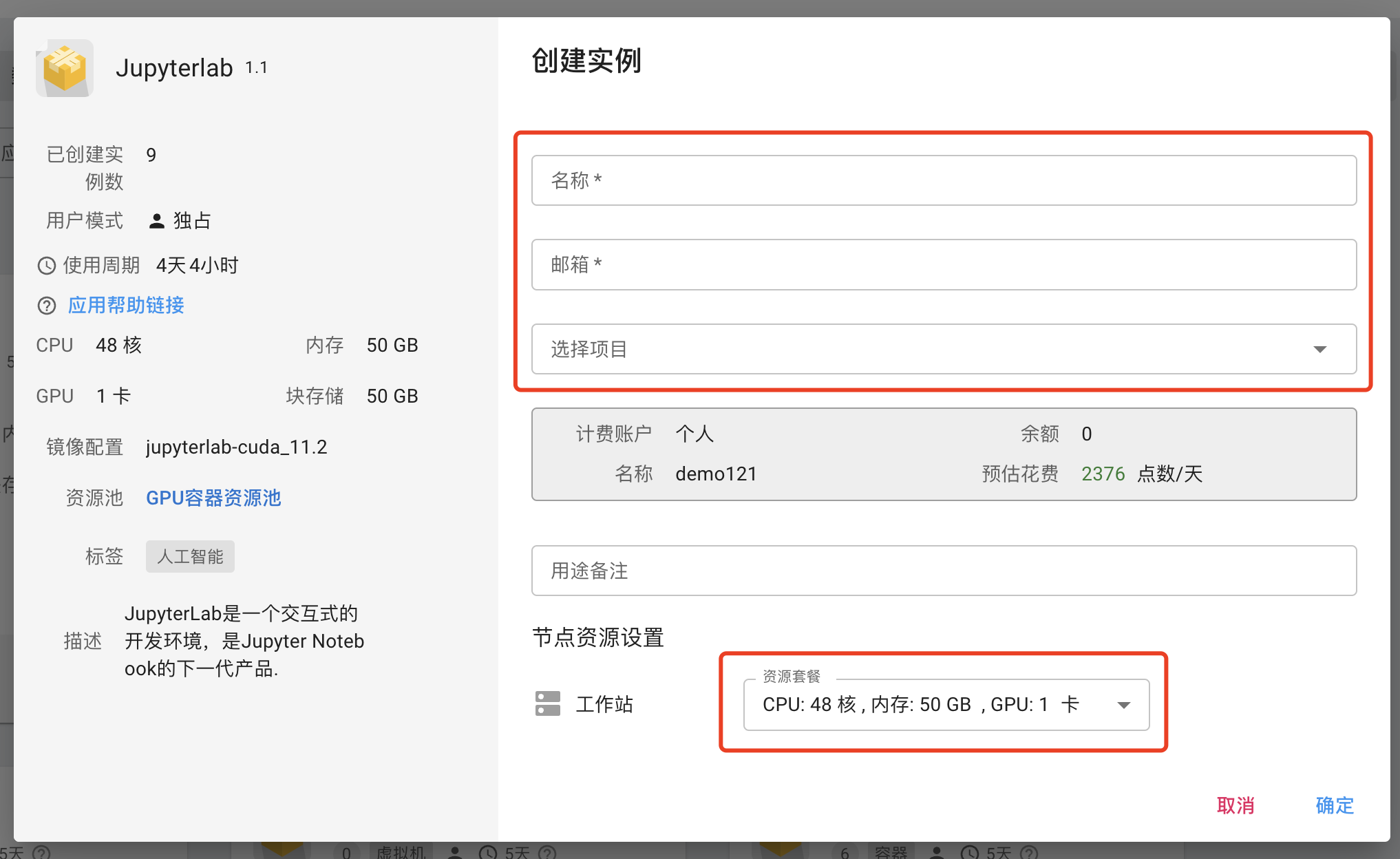Click the 个人 billing account value
Screen dimensions: 1400x859
click(x=694, y=434)
